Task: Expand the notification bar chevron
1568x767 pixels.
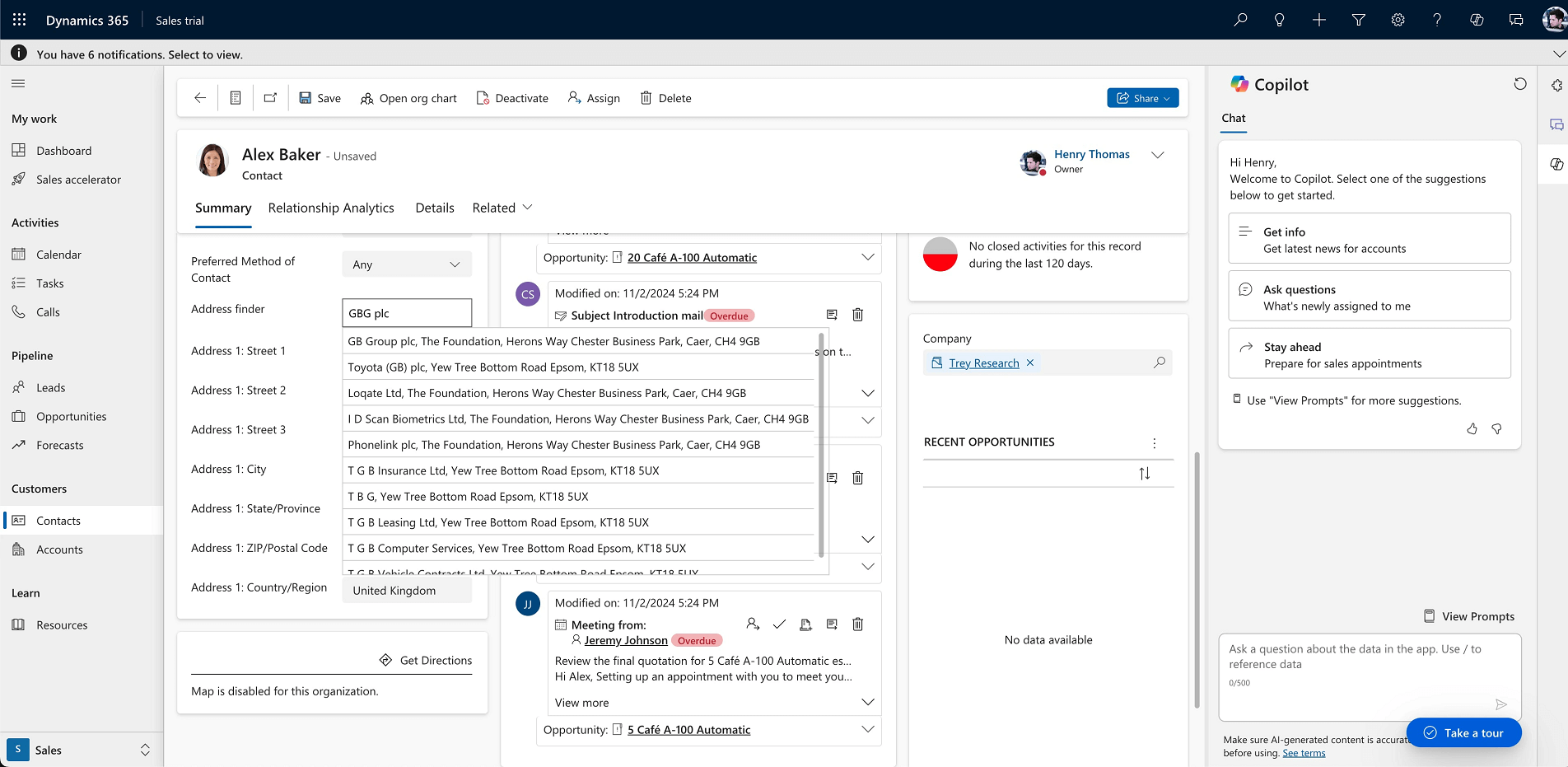Action: (1558, 54)
